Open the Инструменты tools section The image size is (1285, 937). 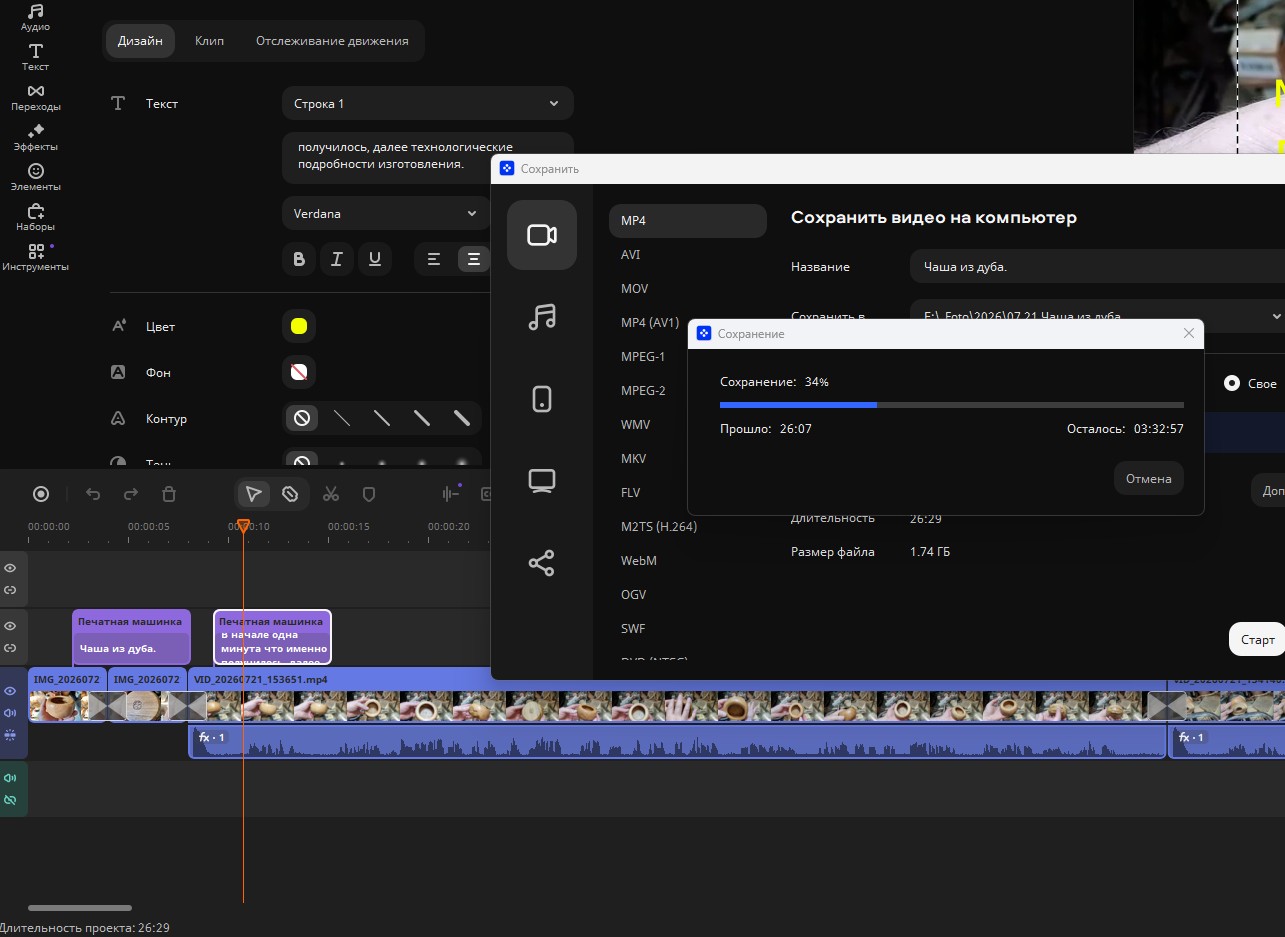point(35,257)
